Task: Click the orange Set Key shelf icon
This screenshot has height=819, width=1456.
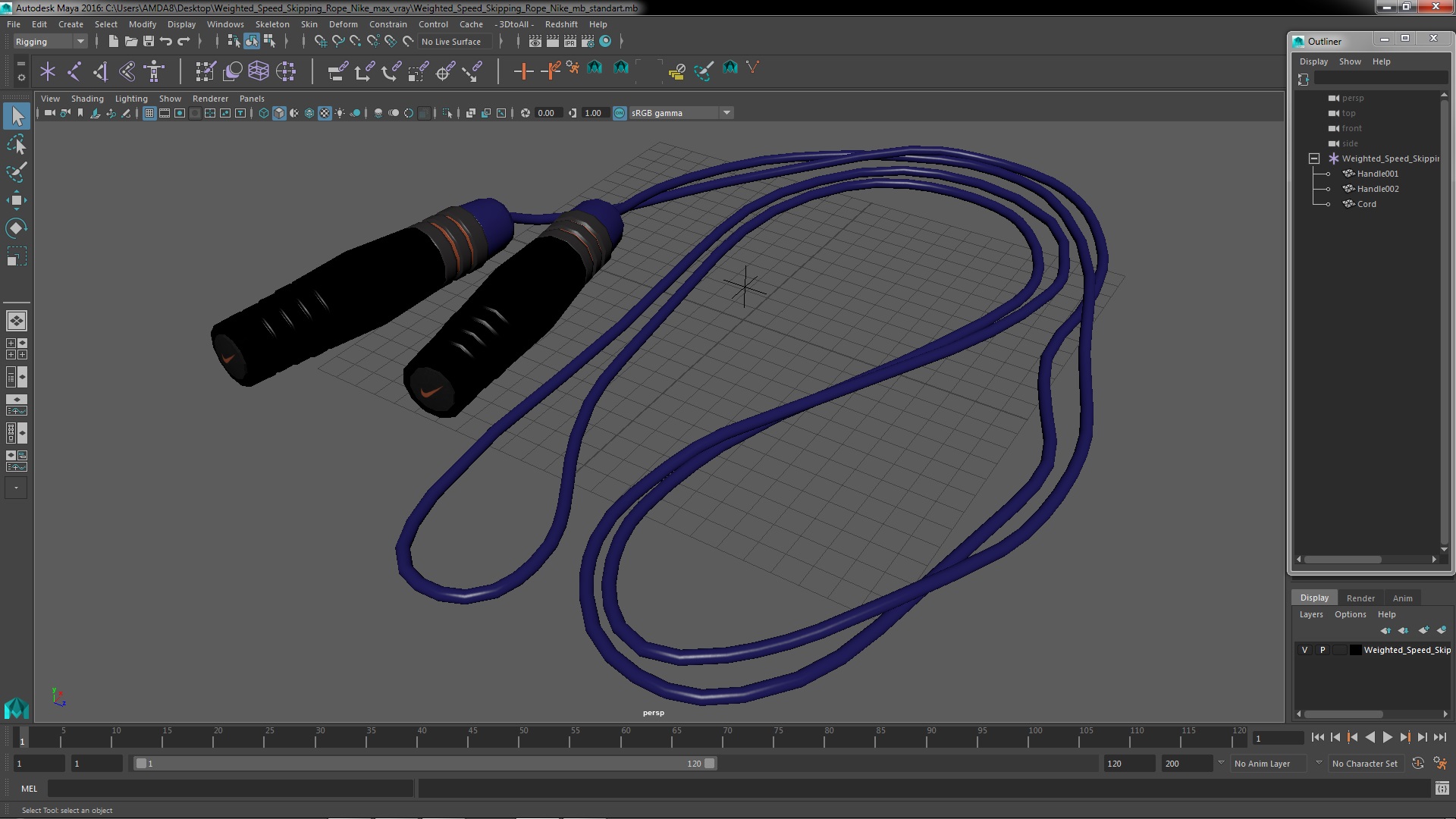Action: (523, 72)
